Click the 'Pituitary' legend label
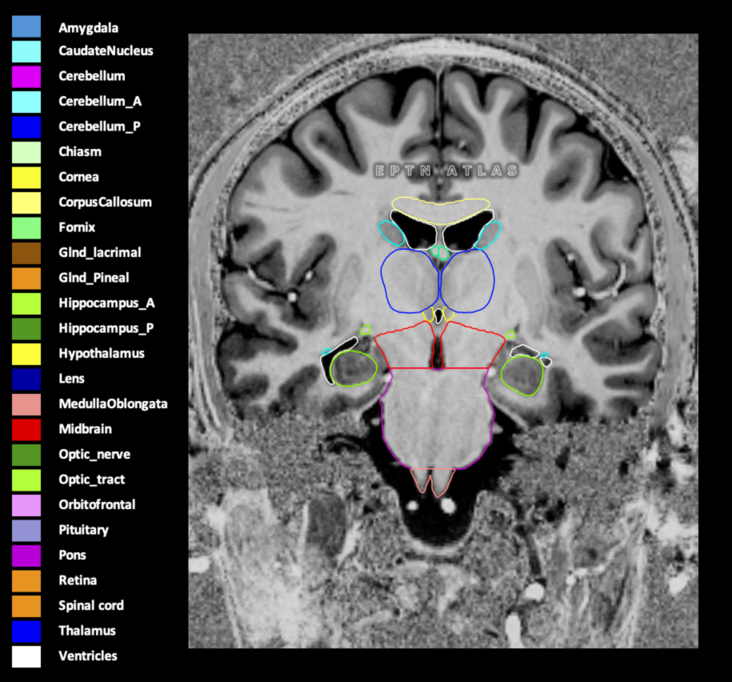This screenshot has height=682, width=732. tap(83, 530)
